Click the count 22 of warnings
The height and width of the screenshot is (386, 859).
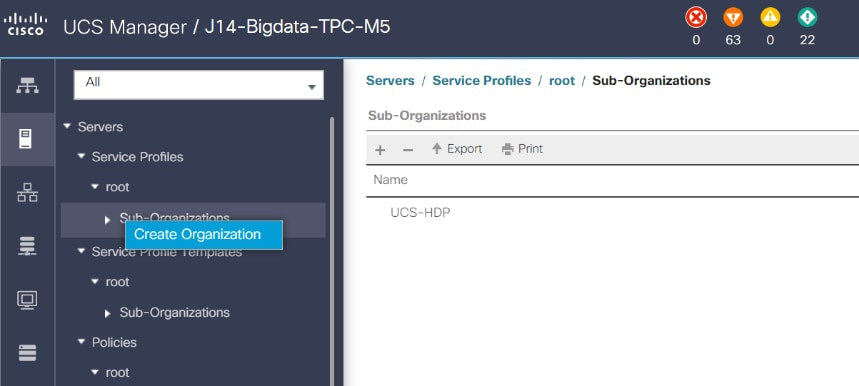[808, 40]
